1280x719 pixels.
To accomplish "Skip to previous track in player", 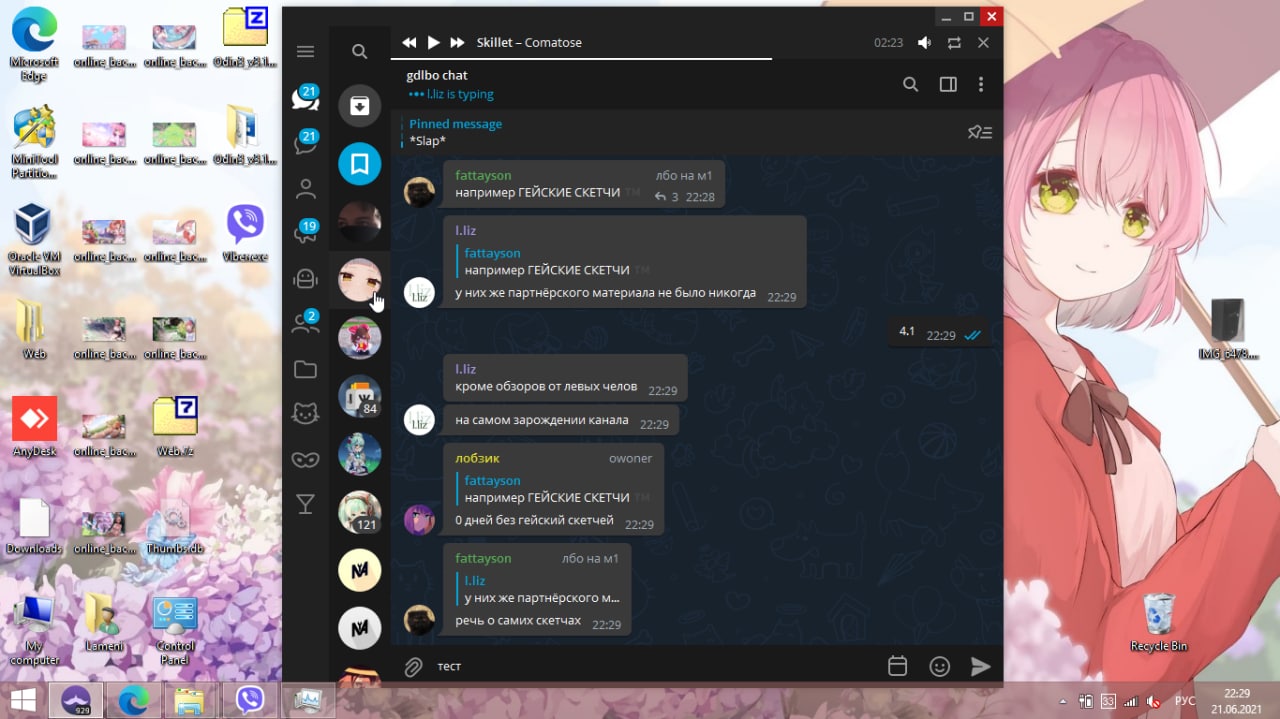I will tap(409, 43).
